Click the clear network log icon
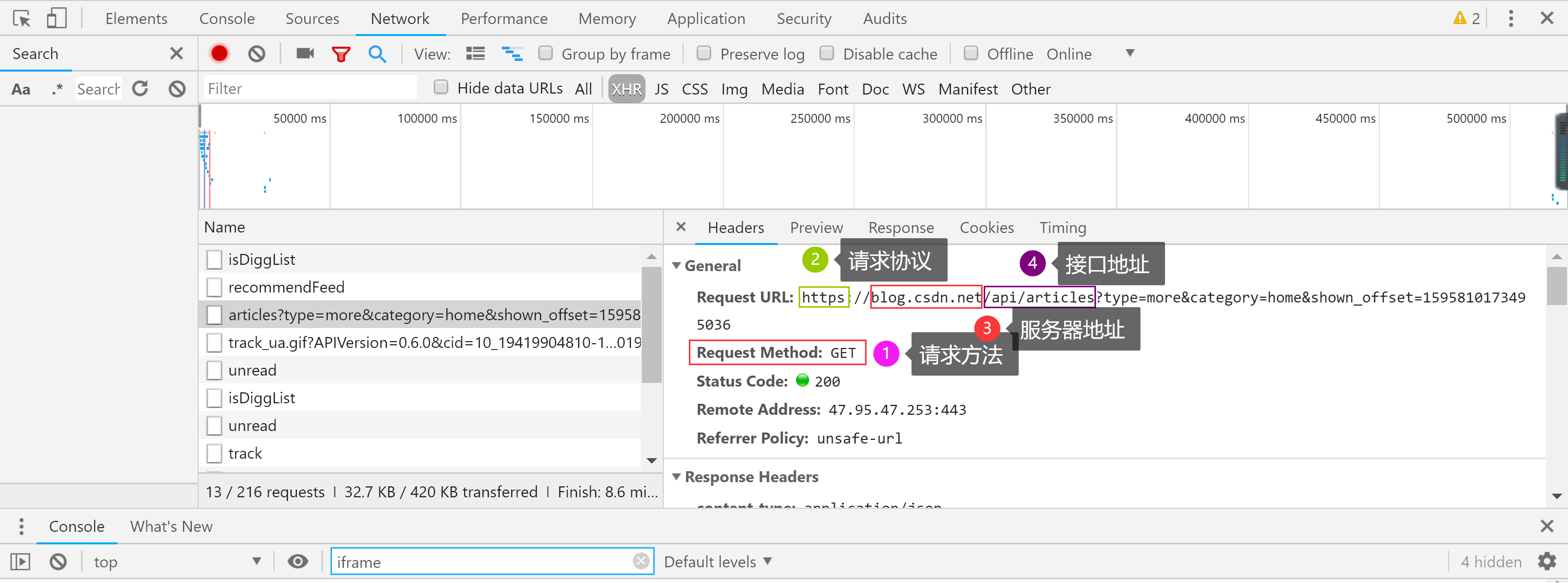The width and height of the screenshot is (1568, 583). [256, 54]
